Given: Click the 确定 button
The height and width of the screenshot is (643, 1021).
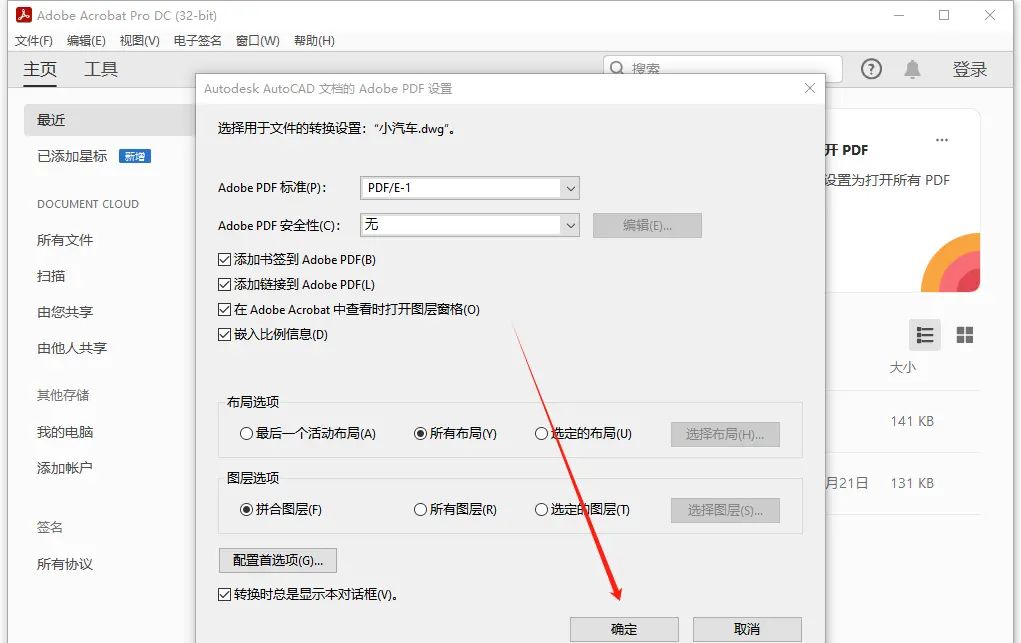Looking at the screenshot, I should point(624,629).
